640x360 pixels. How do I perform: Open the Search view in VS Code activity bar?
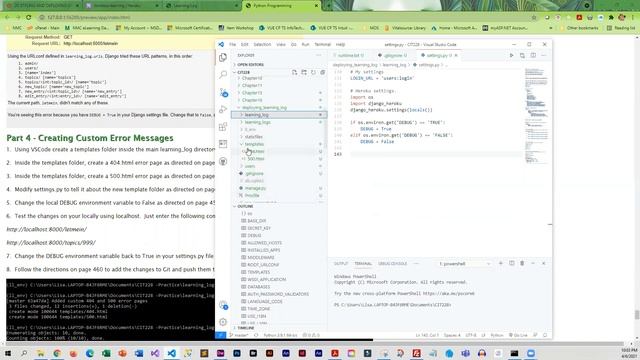tap(223, 75)
